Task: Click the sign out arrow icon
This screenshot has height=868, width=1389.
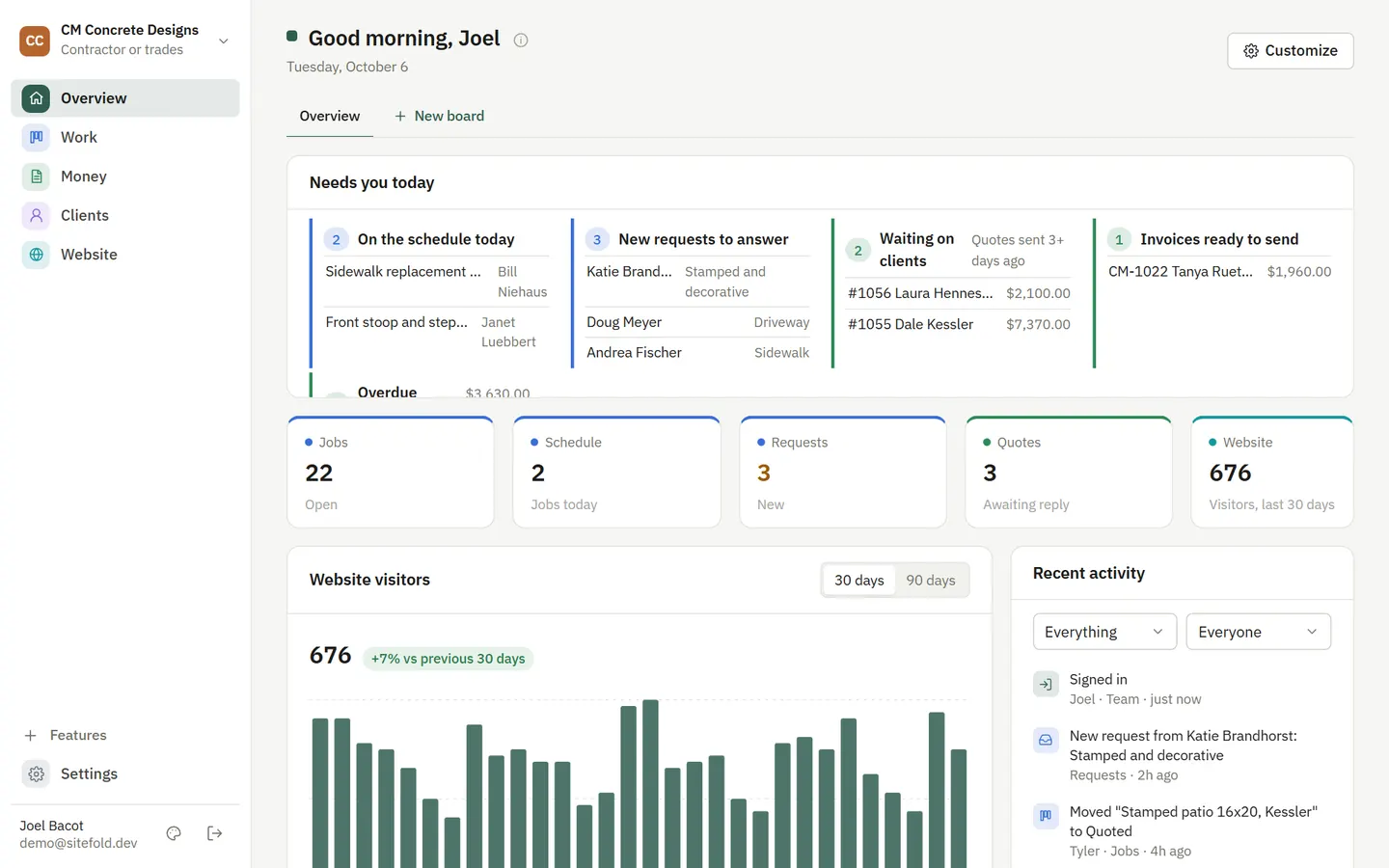Action: point(215,833)
